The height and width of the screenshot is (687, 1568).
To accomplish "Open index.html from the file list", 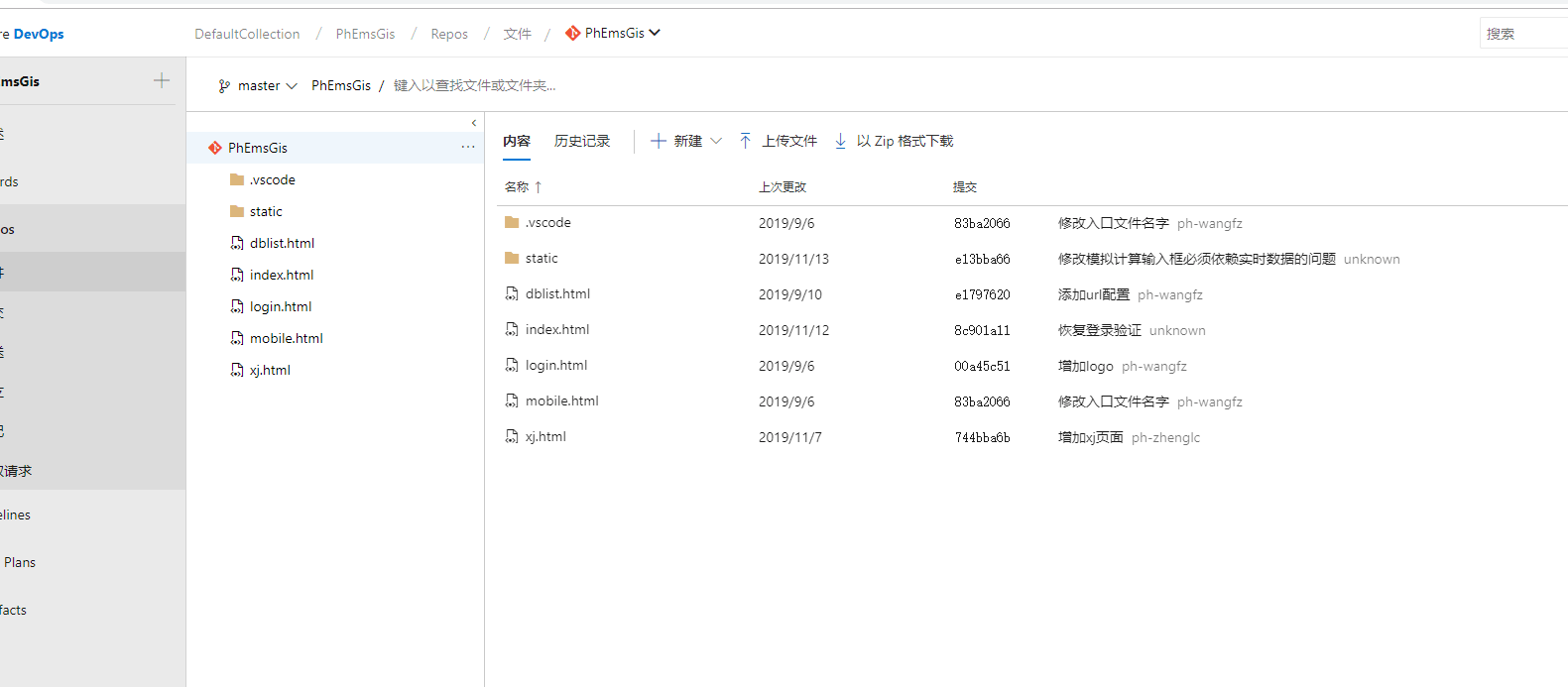I will 557,329.
